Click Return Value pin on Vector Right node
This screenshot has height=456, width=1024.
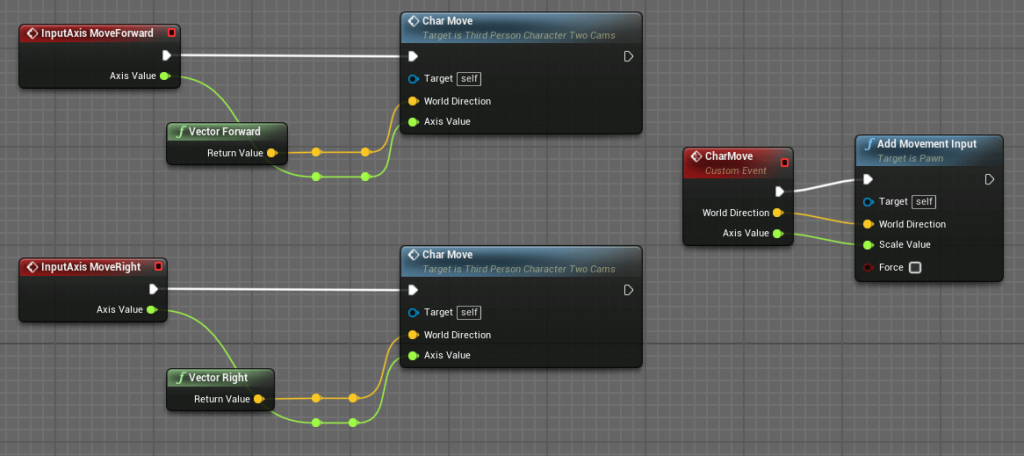click(259, 399)
